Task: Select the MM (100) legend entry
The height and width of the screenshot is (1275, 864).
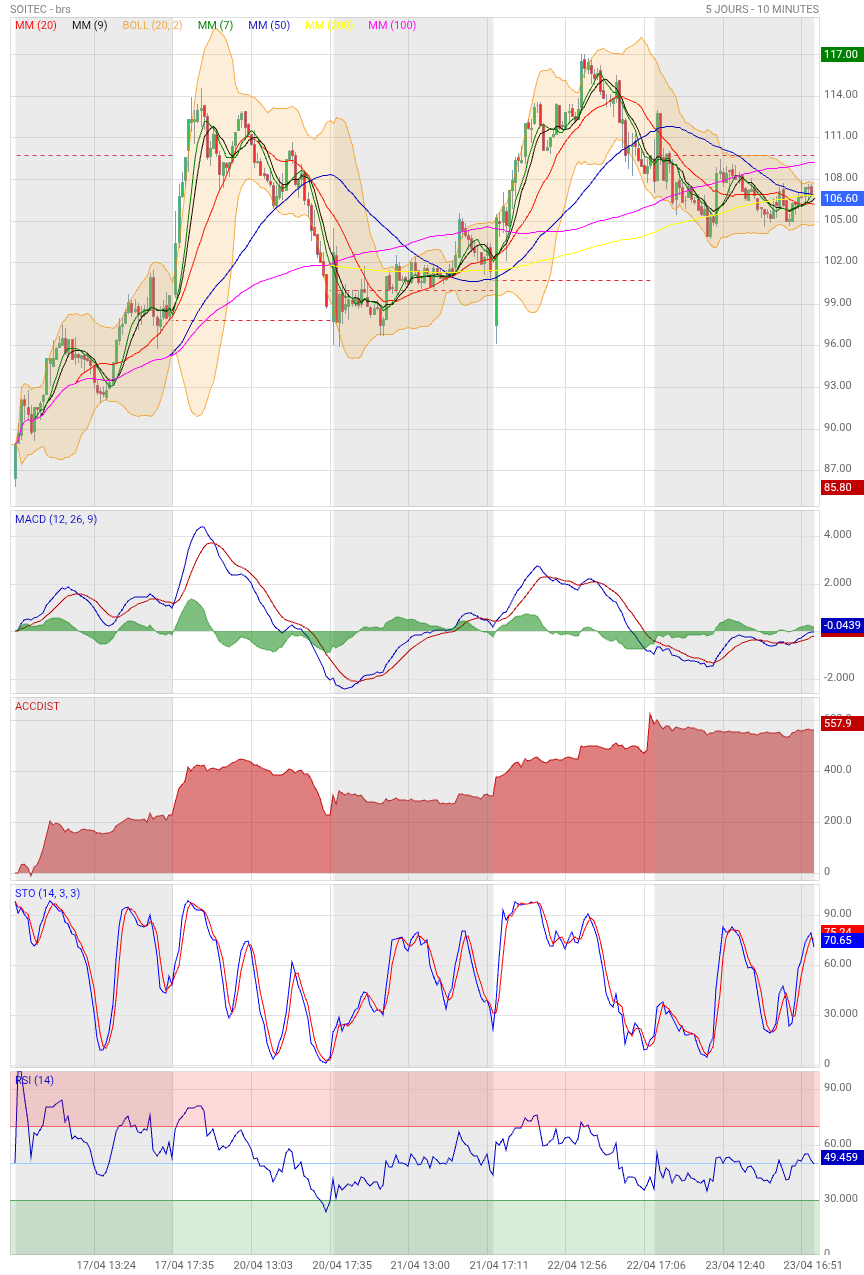Action: (392, 25)
